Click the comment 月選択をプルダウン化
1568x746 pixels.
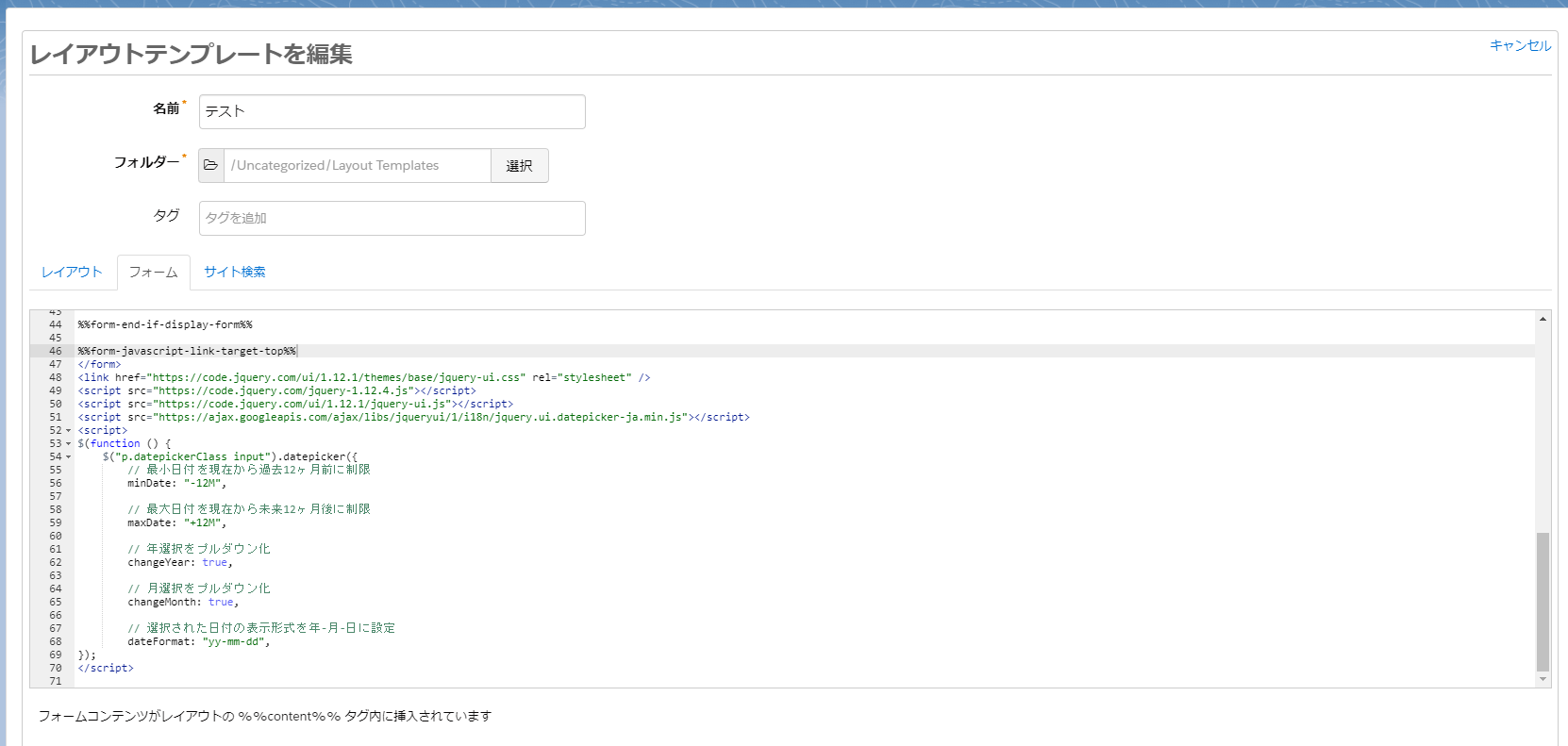(x=199, y=589)
